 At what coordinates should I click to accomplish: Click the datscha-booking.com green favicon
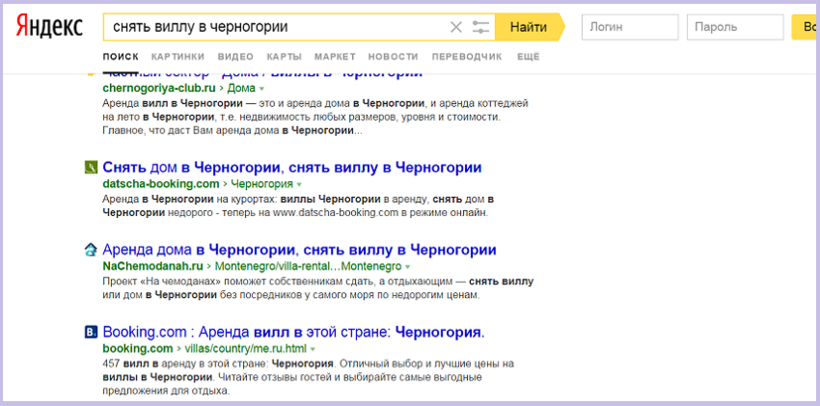tap(91, 167)
